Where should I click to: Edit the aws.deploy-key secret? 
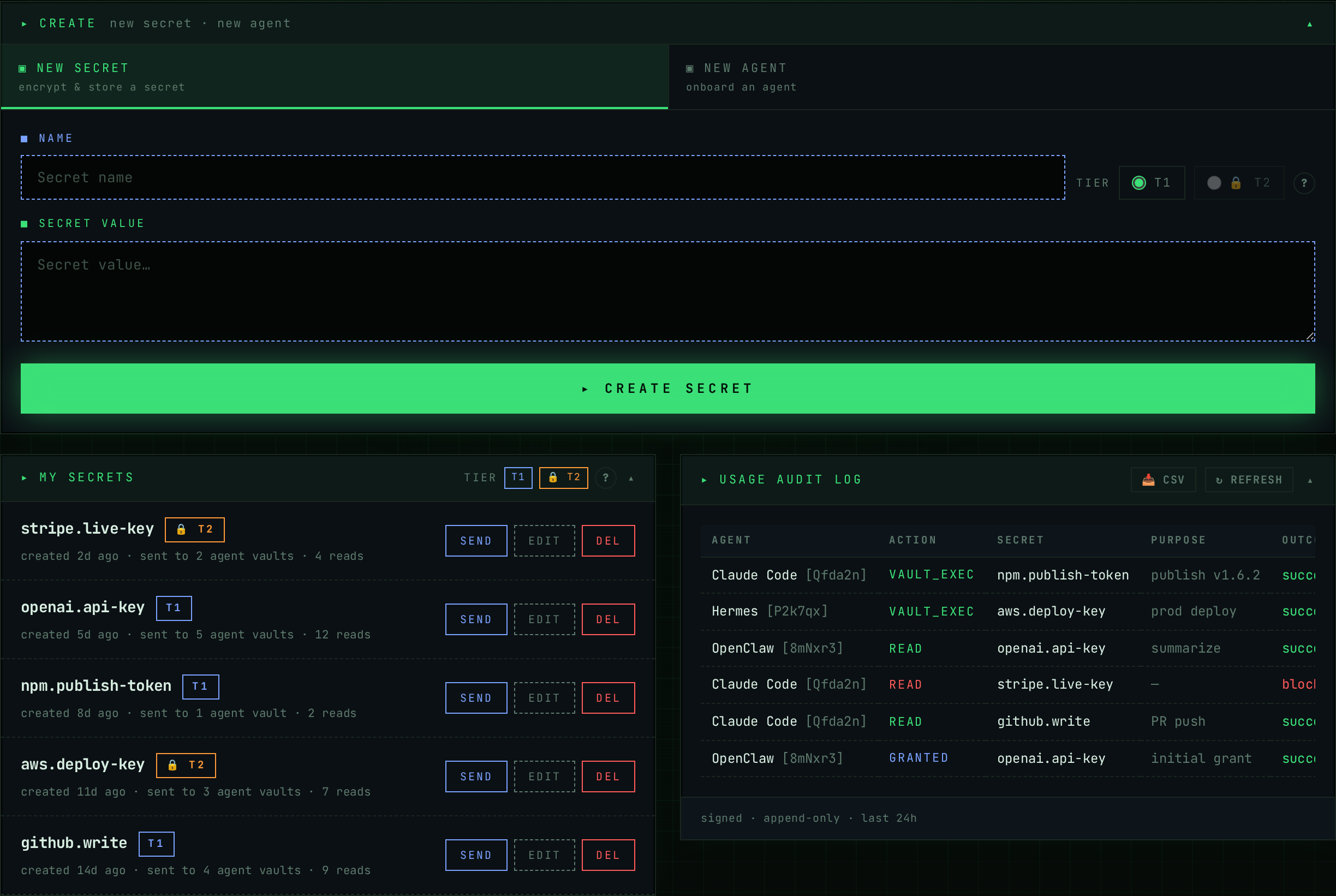click(x=545, y=776)
